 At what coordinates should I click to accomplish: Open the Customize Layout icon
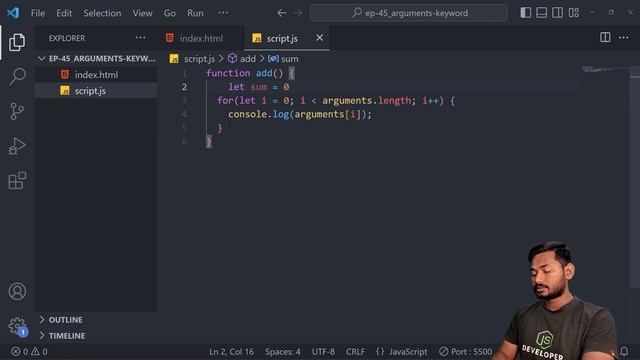(574, 13)
